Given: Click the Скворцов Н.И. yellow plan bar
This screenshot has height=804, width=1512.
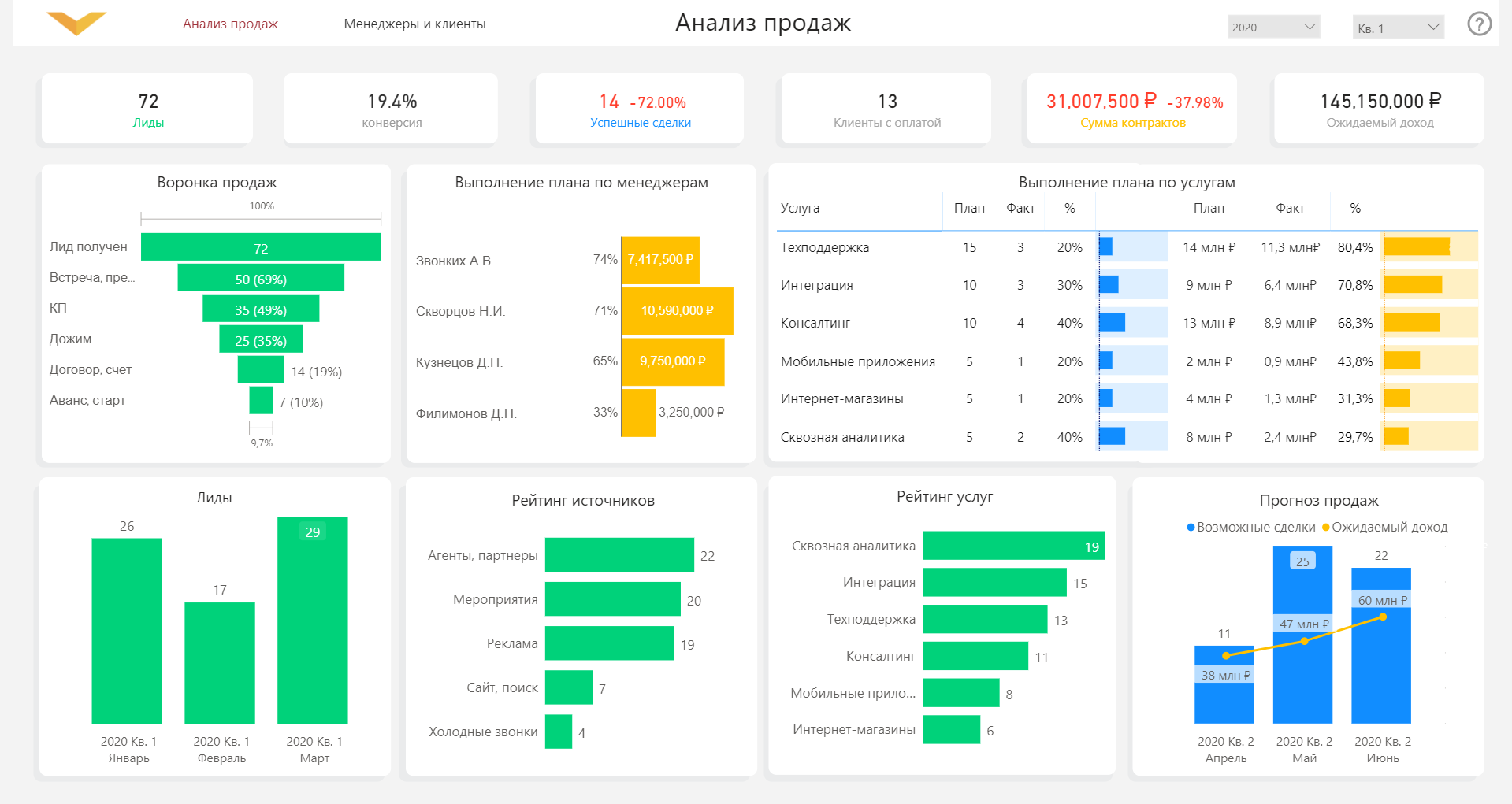Looking at the screenshot, I should click(x=677, y=311).
